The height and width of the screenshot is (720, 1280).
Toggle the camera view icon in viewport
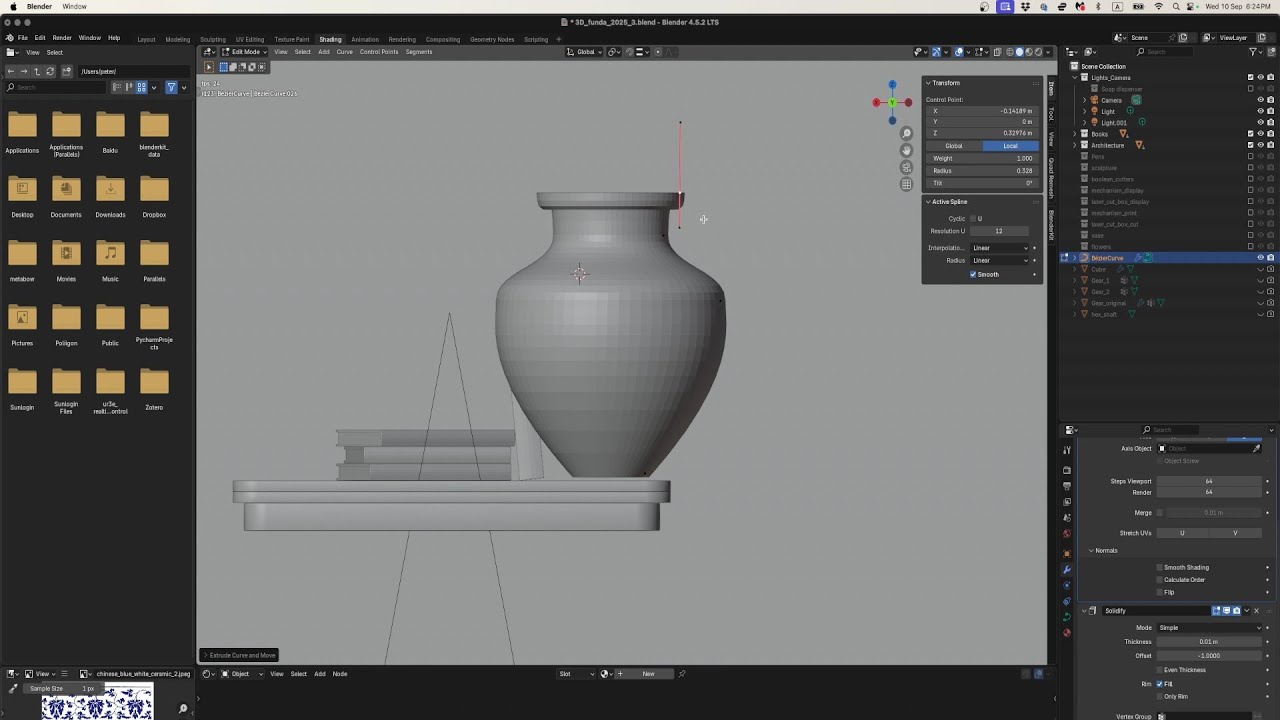(906, 167)
